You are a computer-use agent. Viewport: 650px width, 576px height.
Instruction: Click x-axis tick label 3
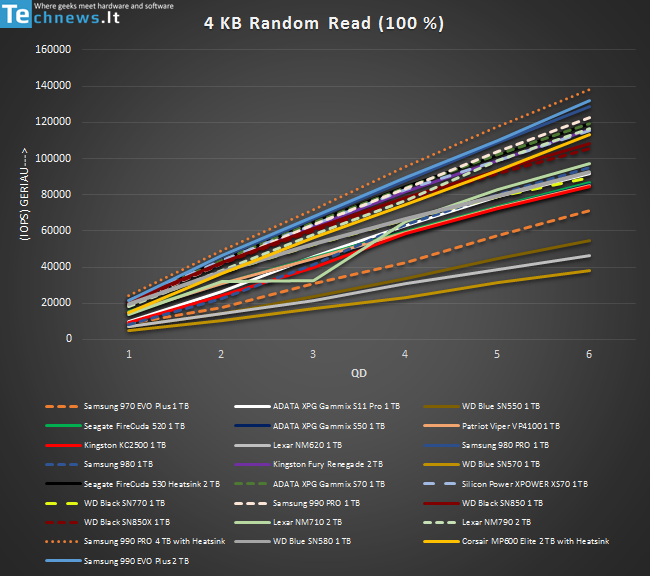point(313,354)
